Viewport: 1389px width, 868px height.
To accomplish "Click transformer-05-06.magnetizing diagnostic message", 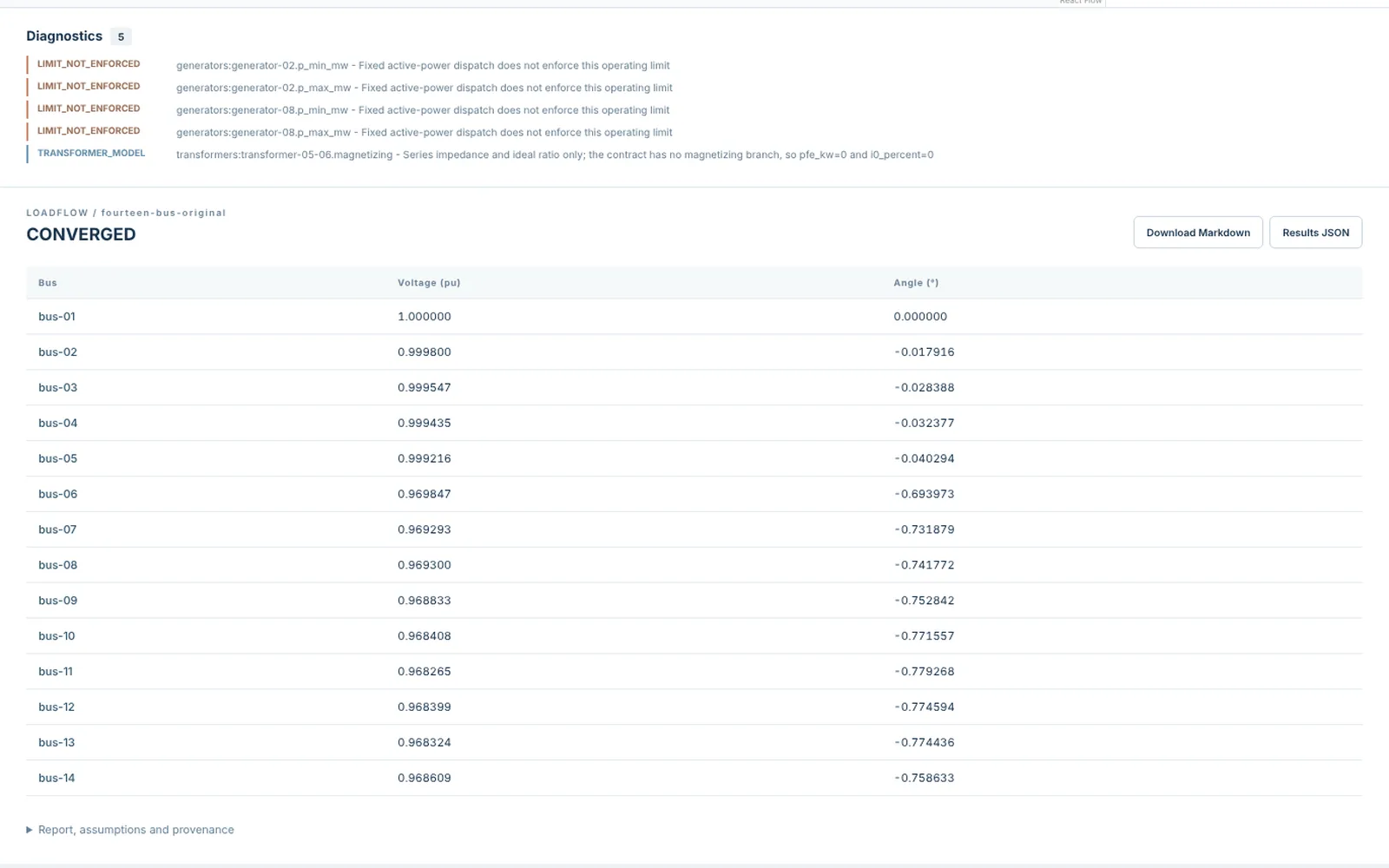I will [x=555, y=155].
